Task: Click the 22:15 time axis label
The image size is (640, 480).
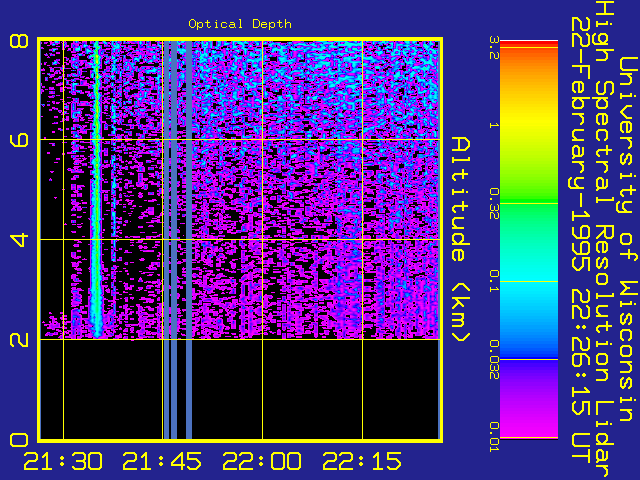Action: tap(362, 461)
